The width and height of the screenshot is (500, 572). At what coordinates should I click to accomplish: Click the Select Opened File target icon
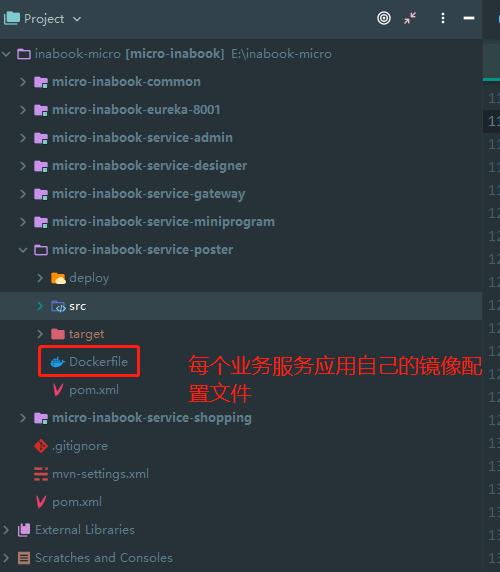[x=384, y=18]
